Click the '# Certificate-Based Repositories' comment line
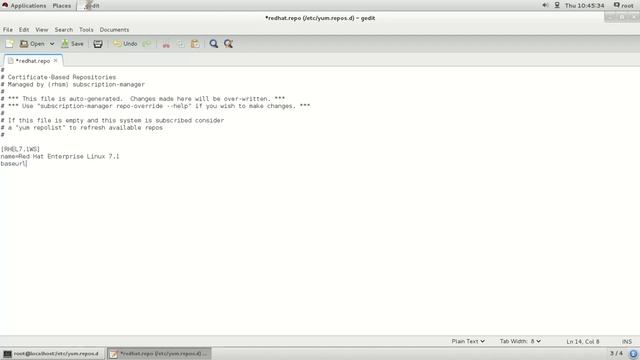640x360 pixels. (58, 77)
